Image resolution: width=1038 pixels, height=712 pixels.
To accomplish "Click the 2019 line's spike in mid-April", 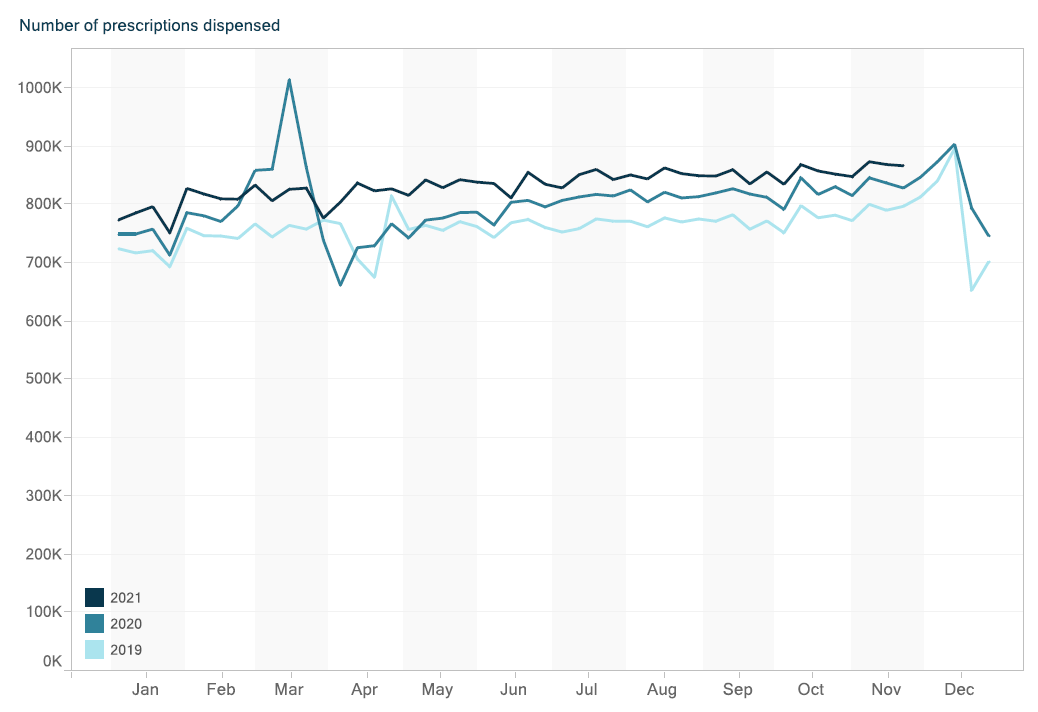I will [392, 196].
